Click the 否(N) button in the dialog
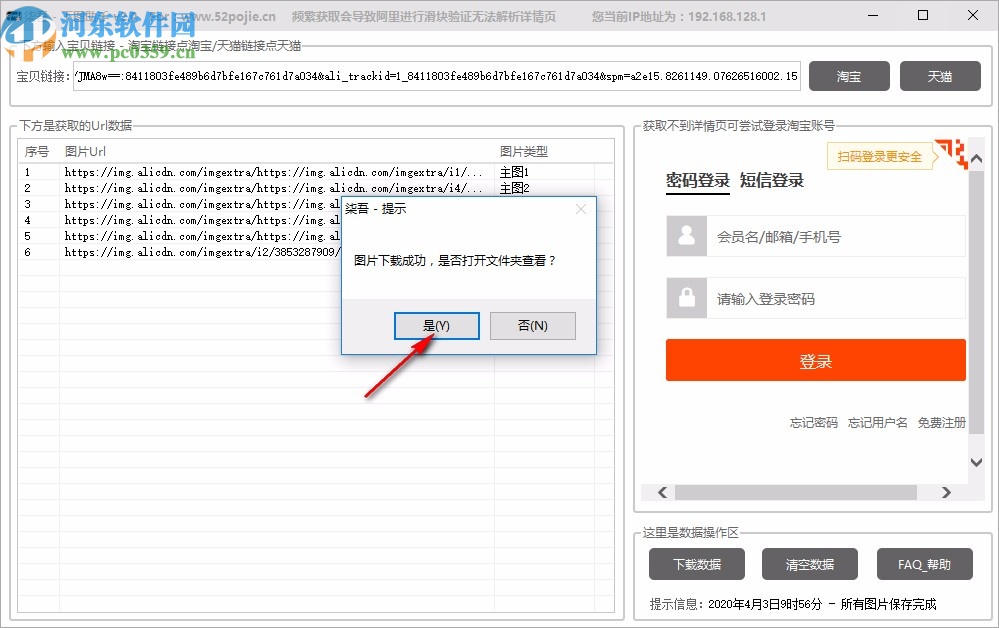Screen dimensions: 999x628 533,325
